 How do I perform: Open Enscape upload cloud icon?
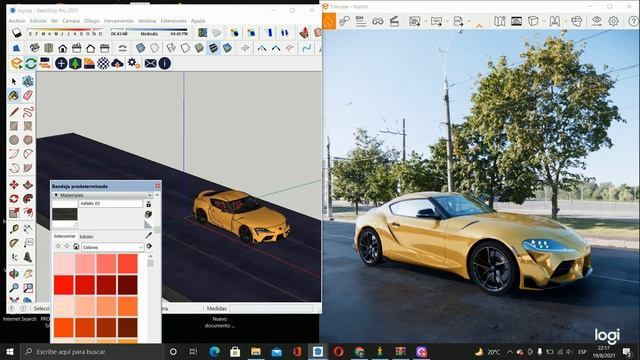pos(117,63)
